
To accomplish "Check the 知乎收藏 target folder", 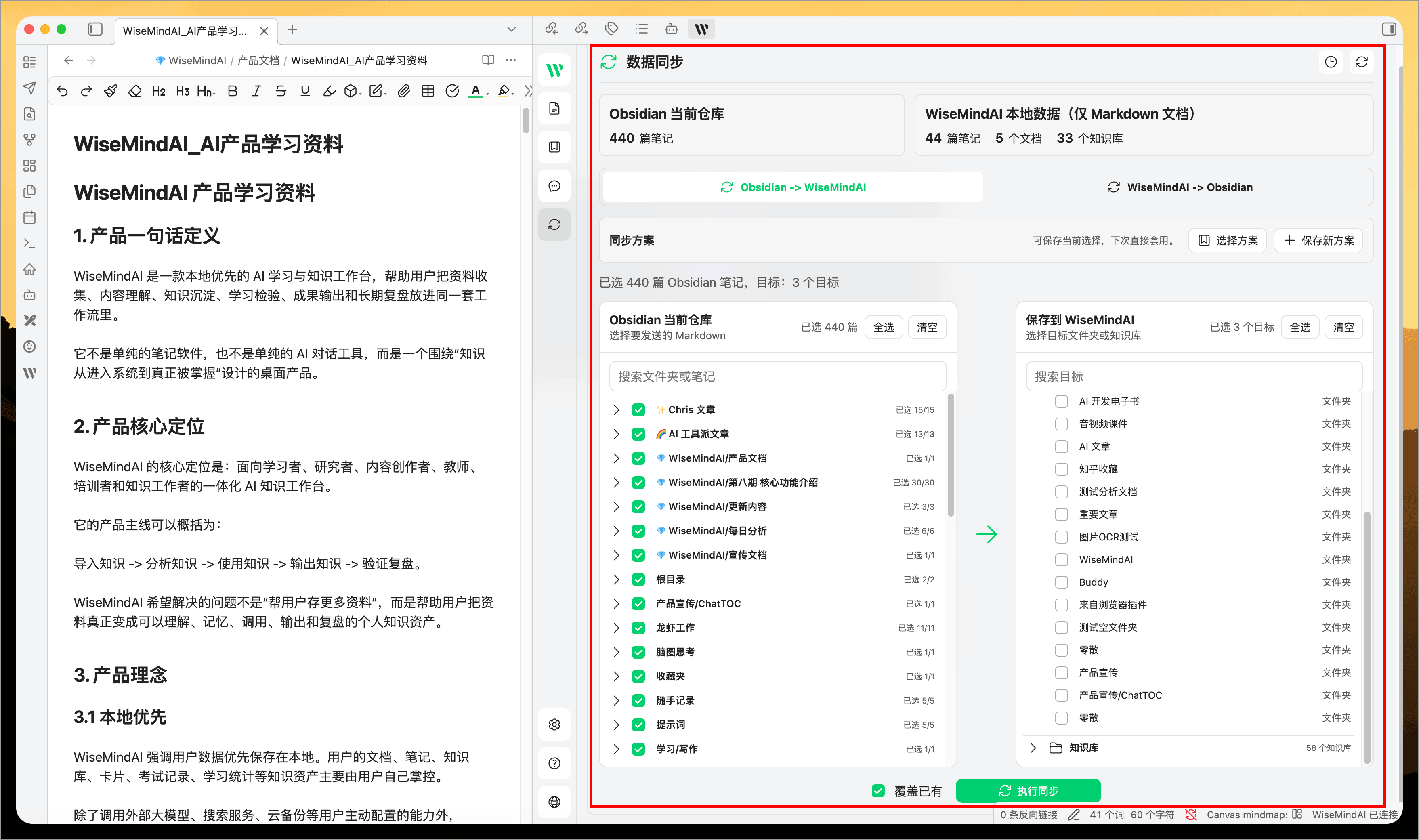I will 1061,469.
